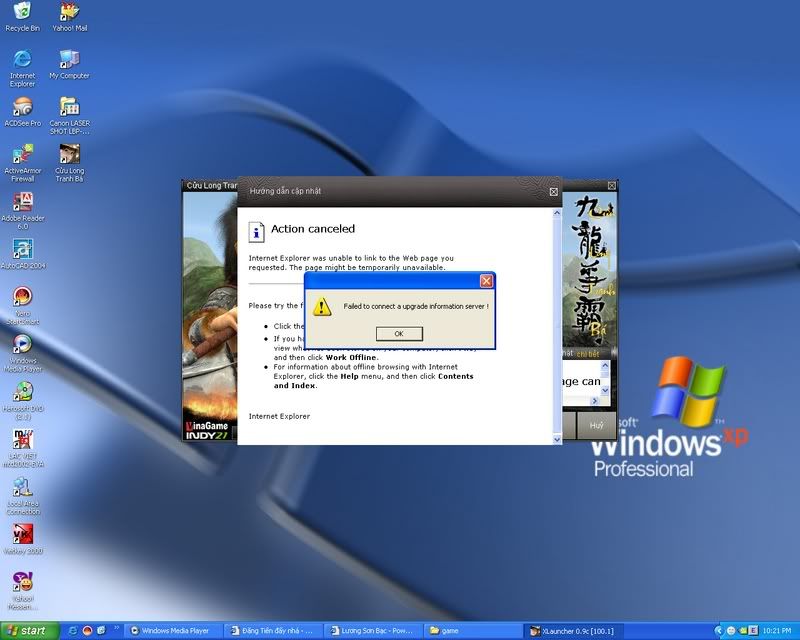Select the Adobe Reader 6.0 desktop icon

coord(22,210)
